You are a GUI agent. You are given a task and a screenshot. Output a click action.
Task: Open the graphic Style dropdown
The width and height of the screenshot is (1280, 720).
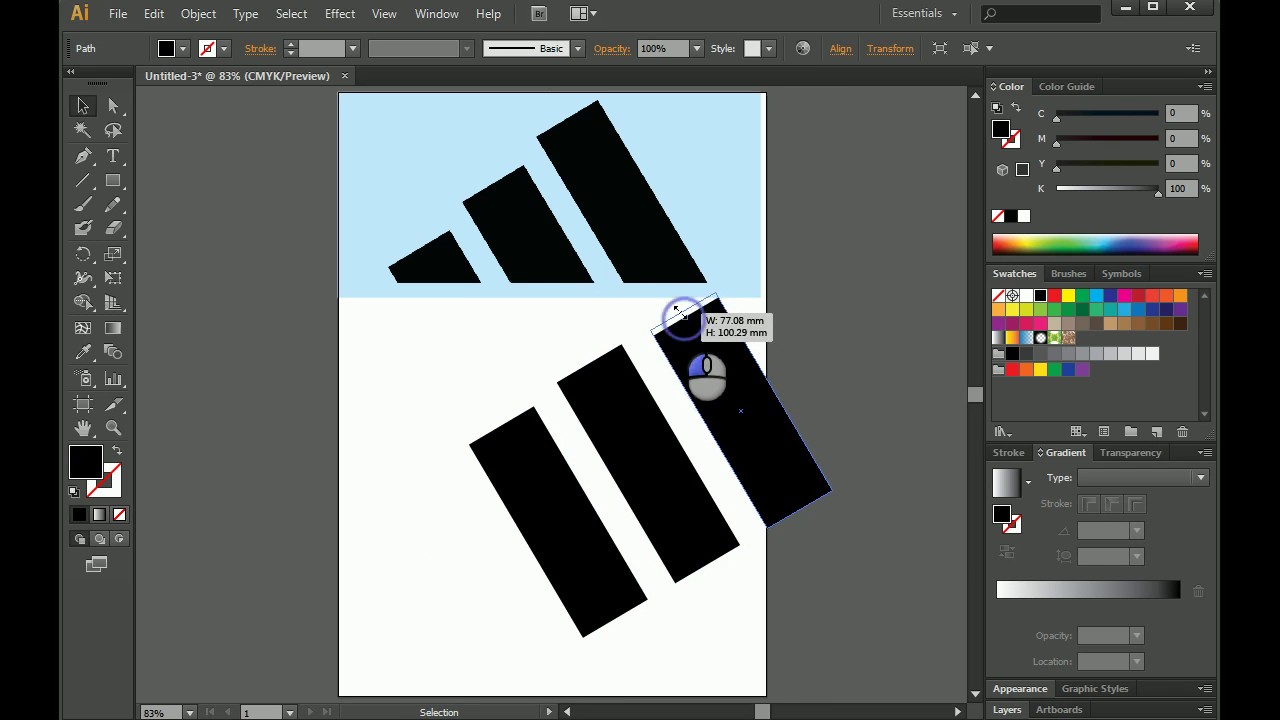pos(768,48)
